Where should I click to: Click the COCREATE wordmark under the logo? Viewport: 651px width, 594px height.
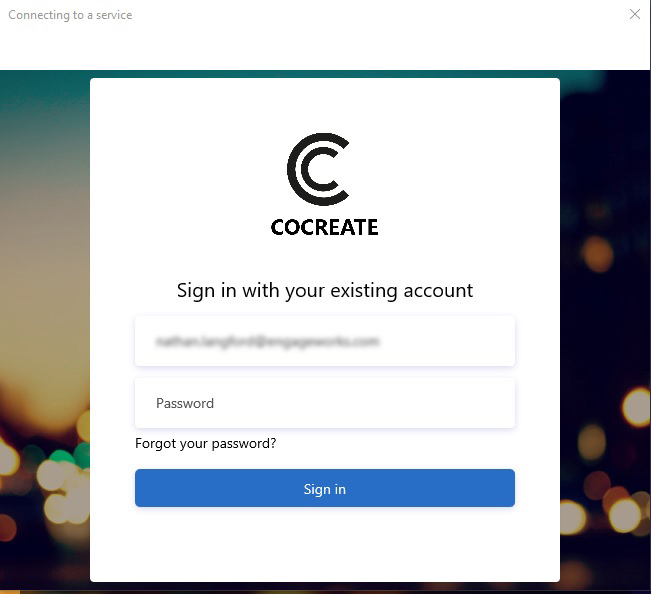coord(324,227)
